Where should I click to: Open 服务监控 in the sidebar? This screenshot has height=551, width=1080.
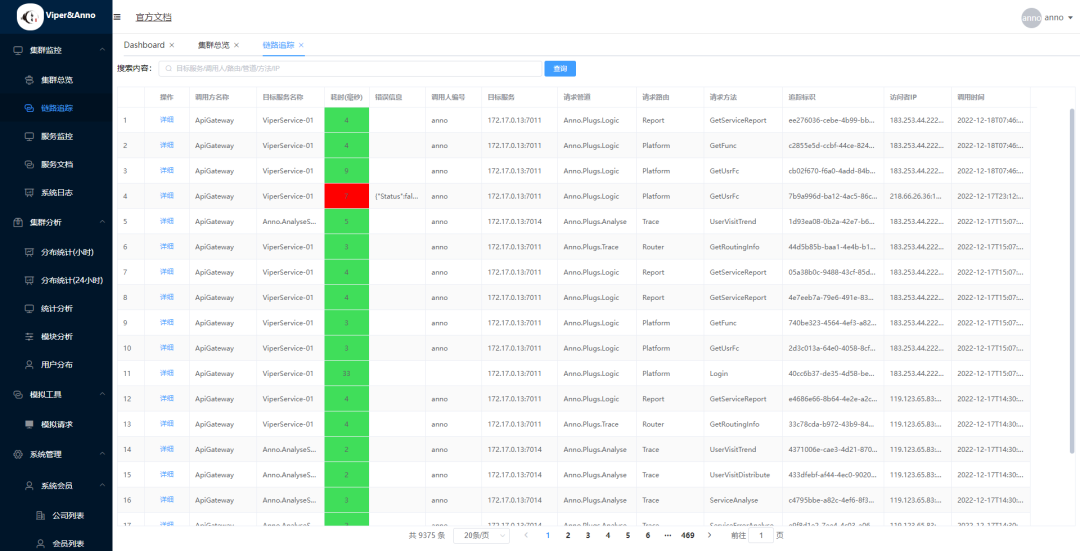tap(56, 136)
